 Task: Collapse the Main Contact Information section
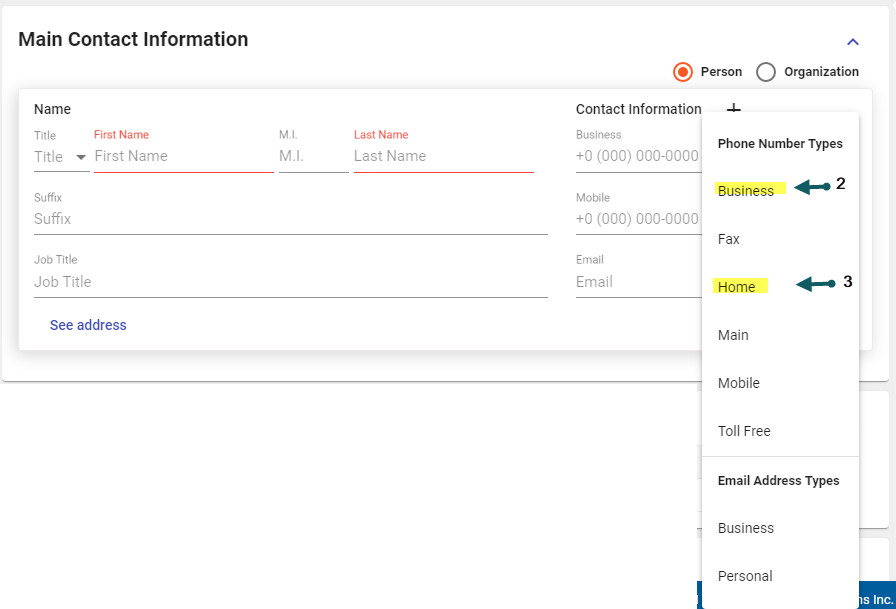[x=852, y=42]
